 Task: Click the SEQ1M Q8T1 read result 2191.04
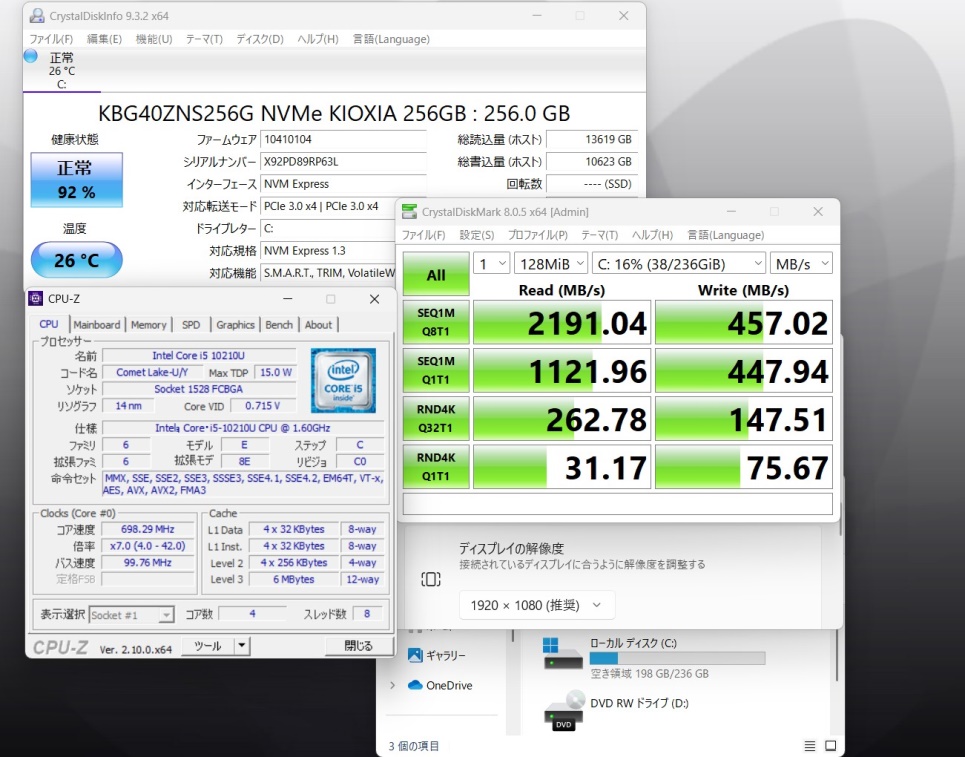point(562,322)
